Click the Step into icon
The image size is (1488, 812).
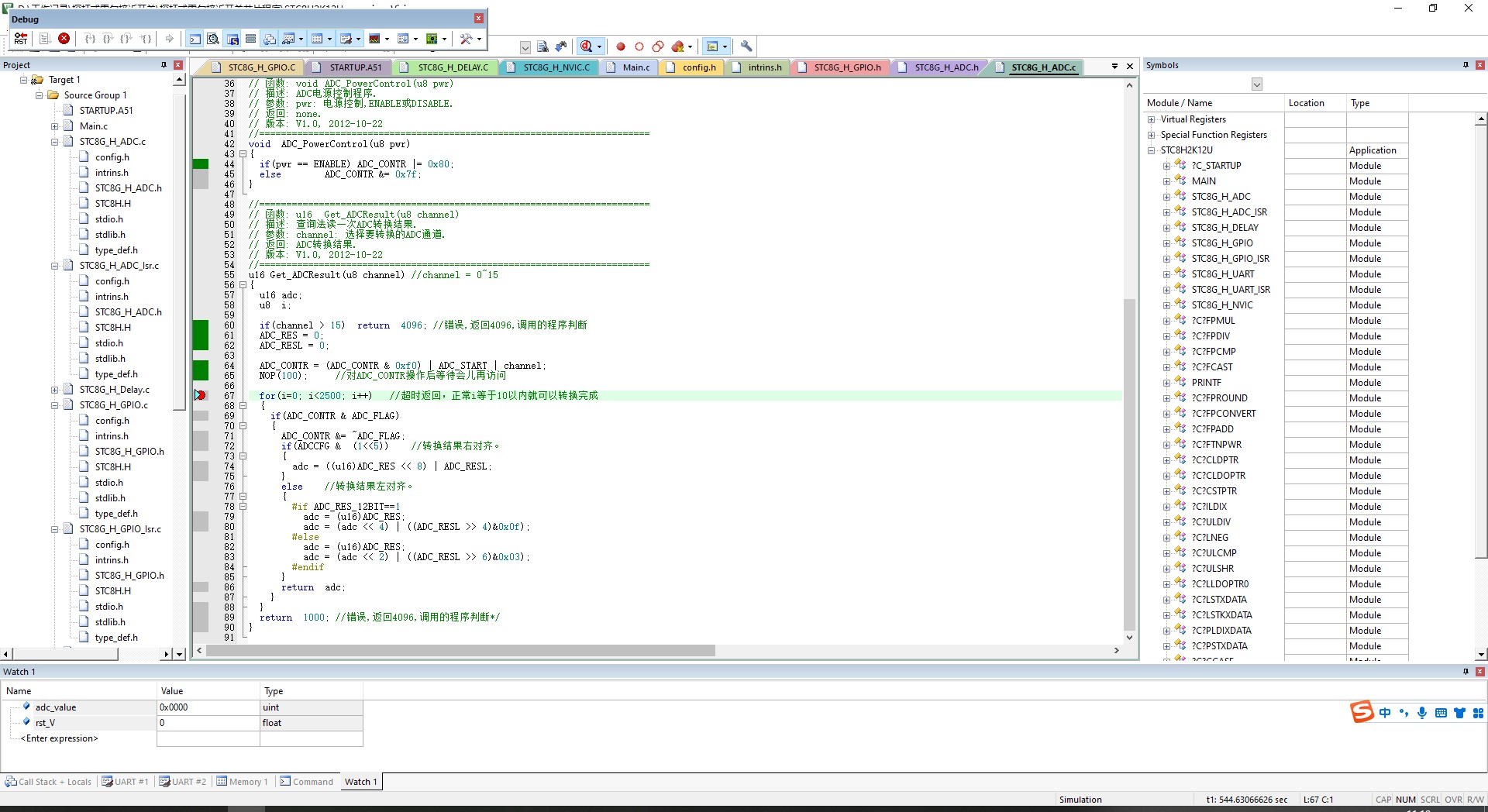coord(90,39)
